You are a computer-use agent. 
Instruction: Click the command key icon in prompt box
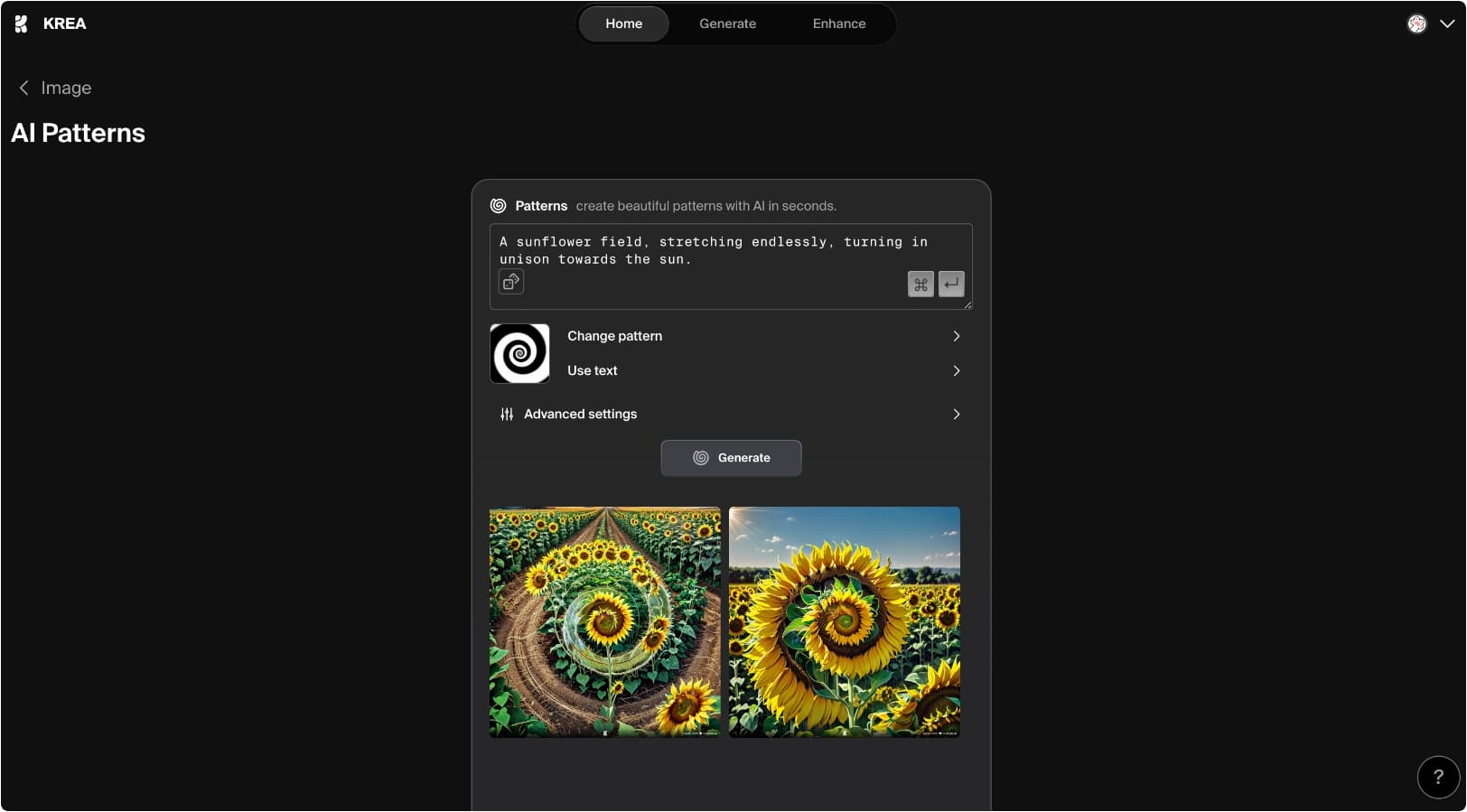click(x=920, y=285)
